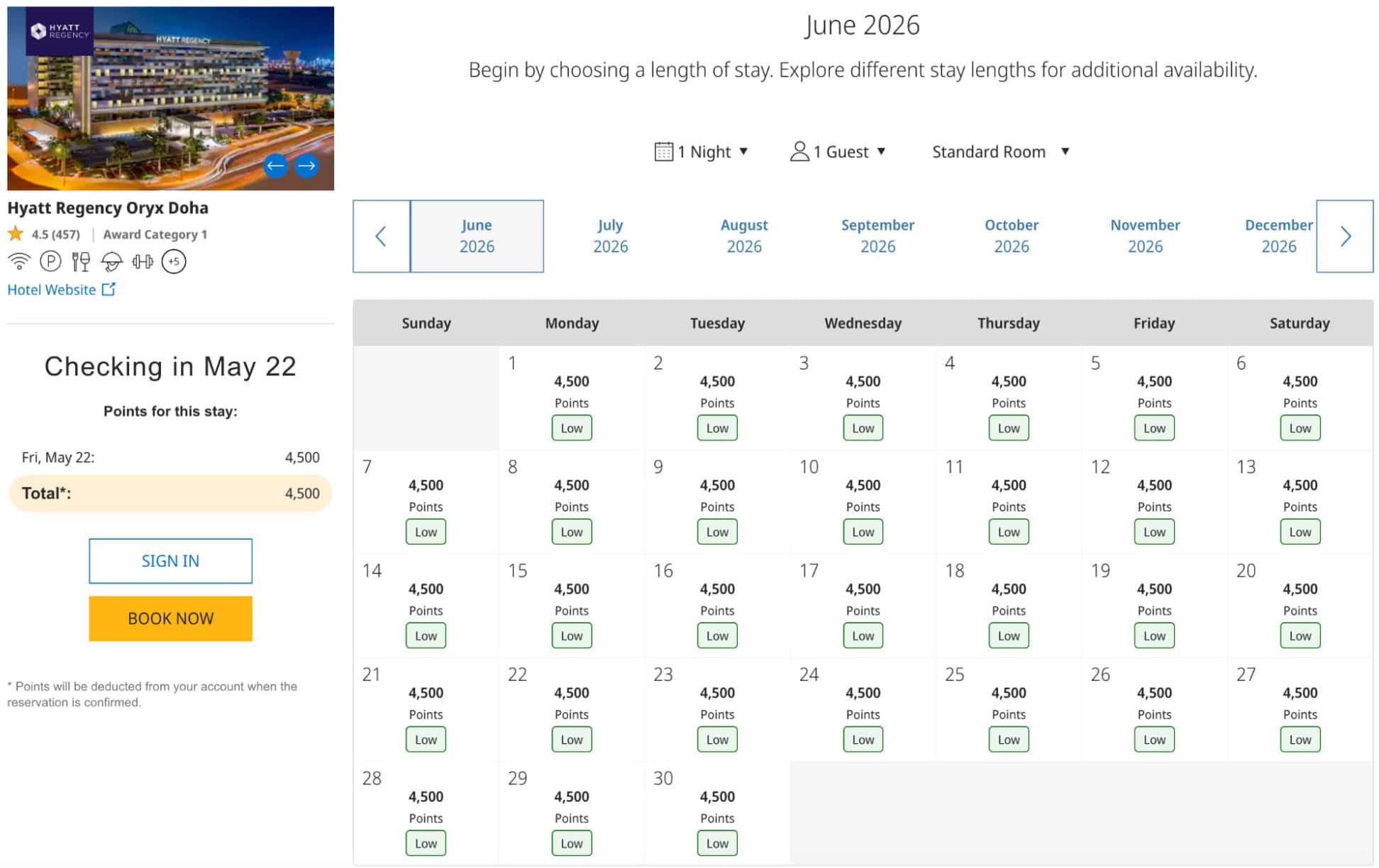The width and height of the screenshot is (1379, 868).
Task: Select June 20 on the calendar
Action: pos(1300,606)
